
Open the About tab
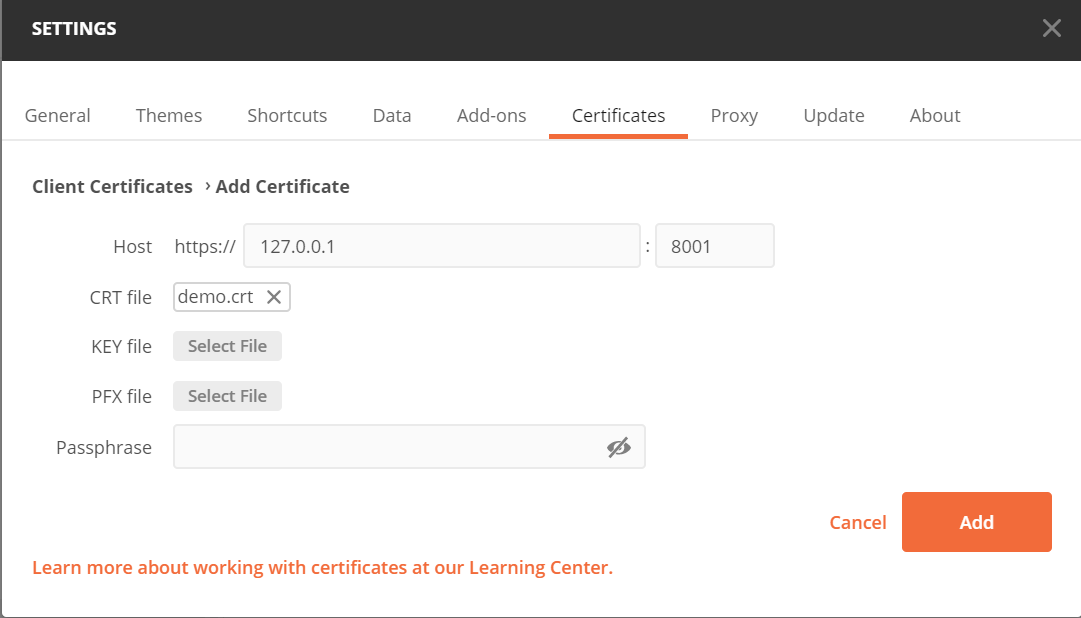[x=935, y=115]
